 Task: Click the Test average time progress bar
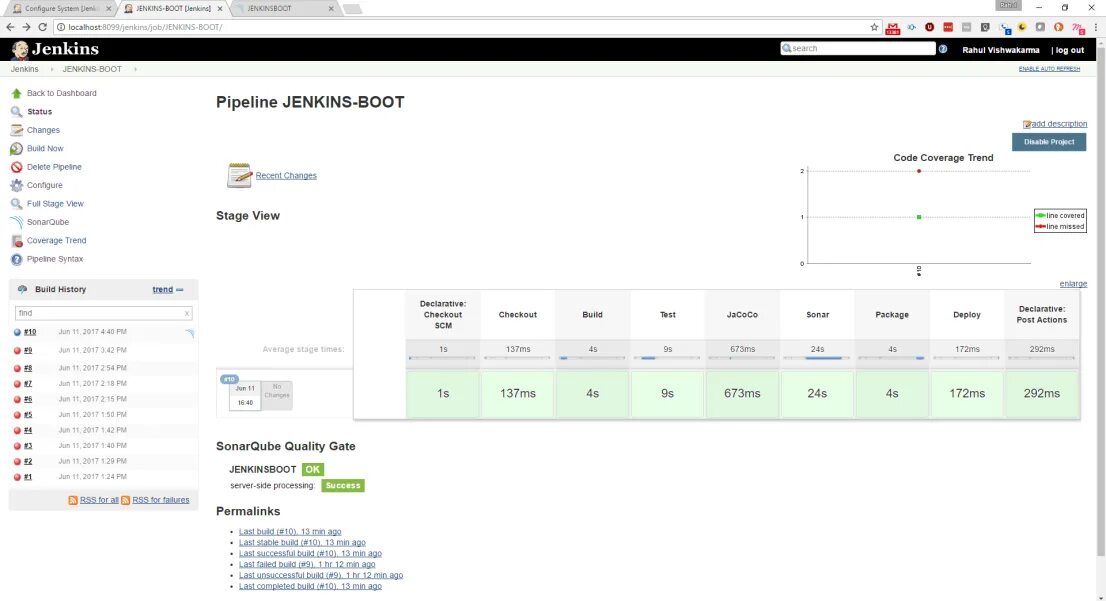point(667,358)
